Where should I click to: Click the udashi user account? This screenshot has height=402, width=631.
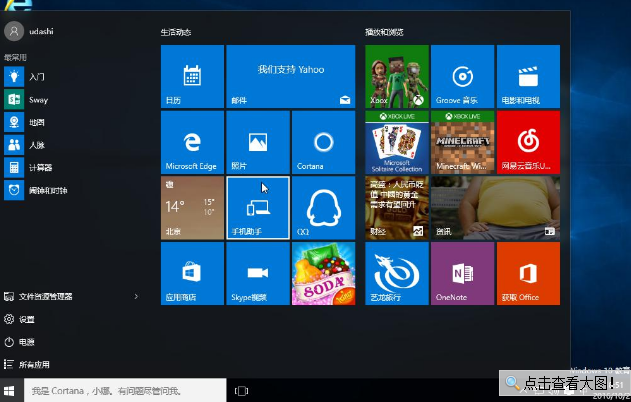click(29, 31)
